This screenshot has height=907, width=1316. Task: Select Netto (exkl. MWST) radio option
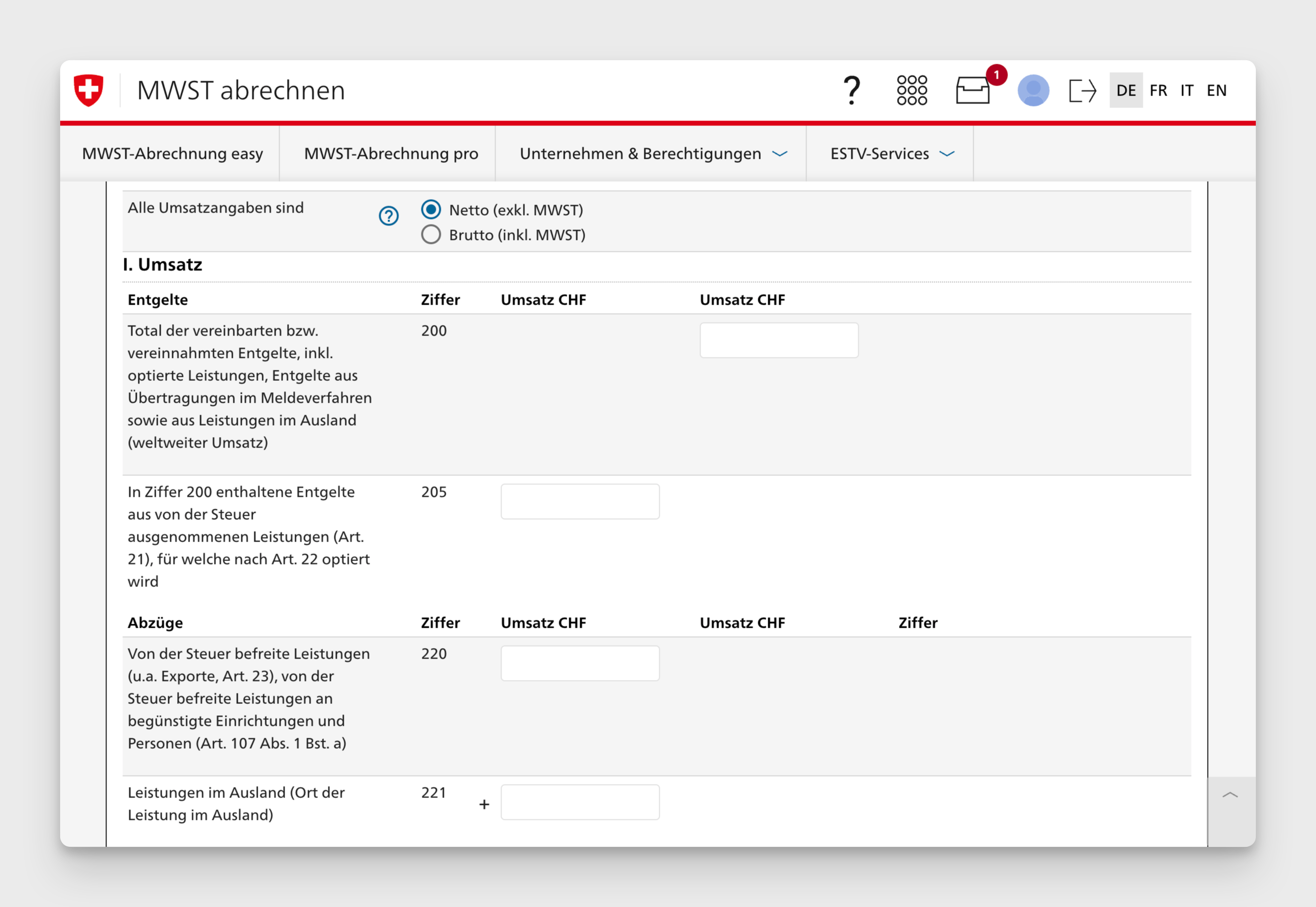[x=431, y=210]
